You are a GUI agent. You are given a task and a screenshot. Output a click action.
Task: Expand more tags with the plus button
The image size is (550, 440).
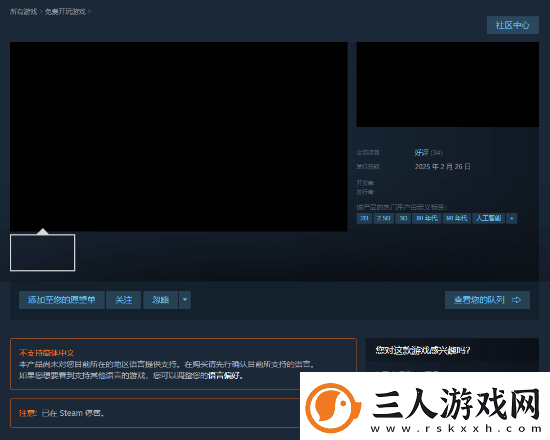click(x=512, y=218)
